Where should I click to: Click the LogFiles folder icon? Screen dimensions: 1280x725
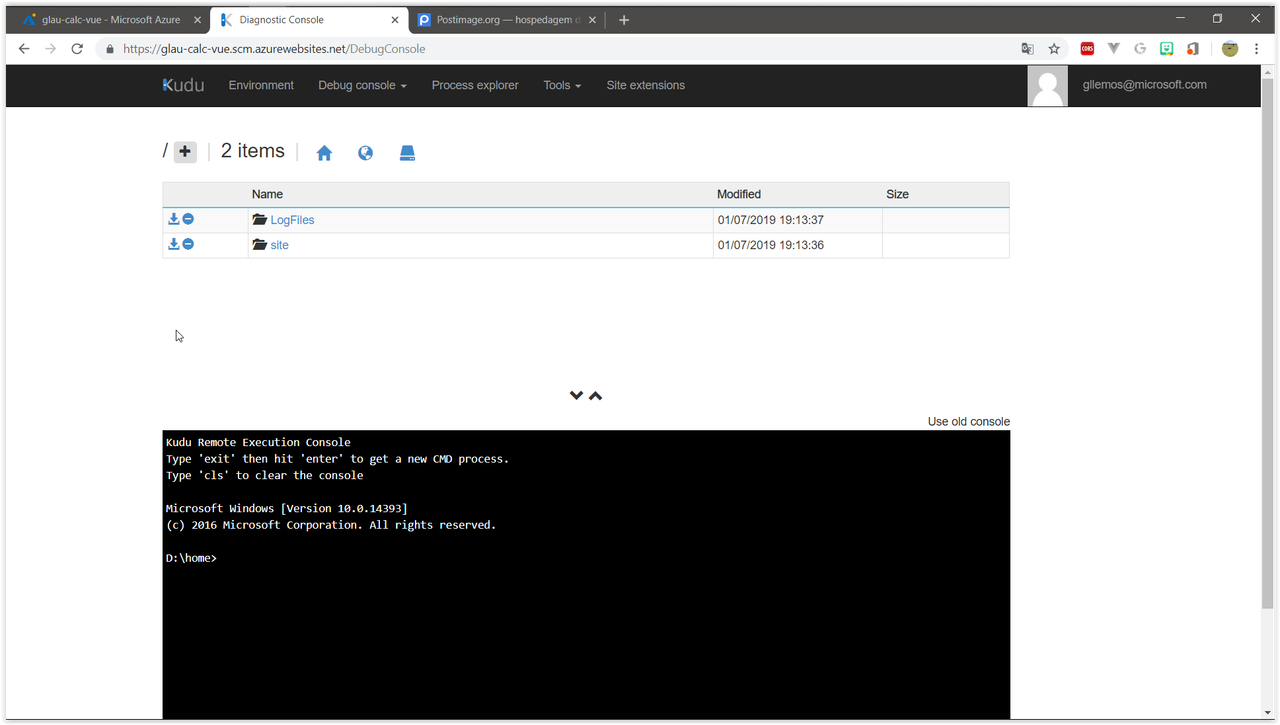point(260,219)
